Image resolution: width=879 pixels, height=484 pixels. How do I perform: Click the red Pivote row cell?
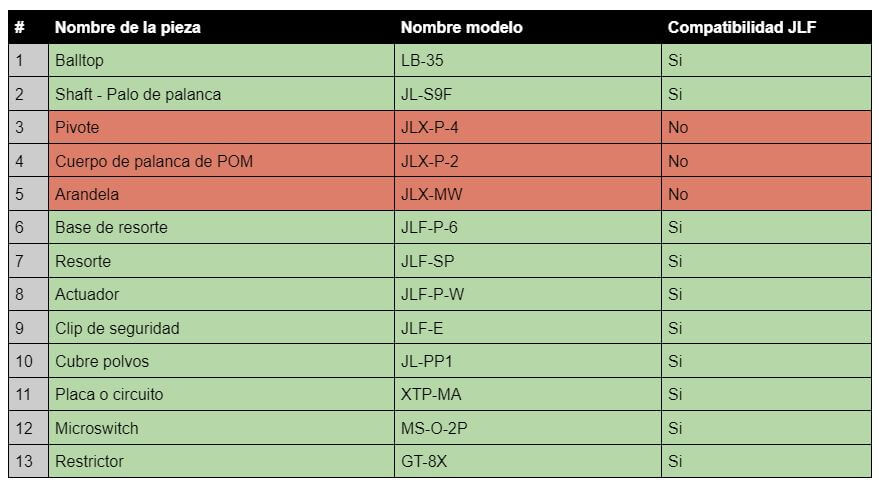(x=78, y=128)
